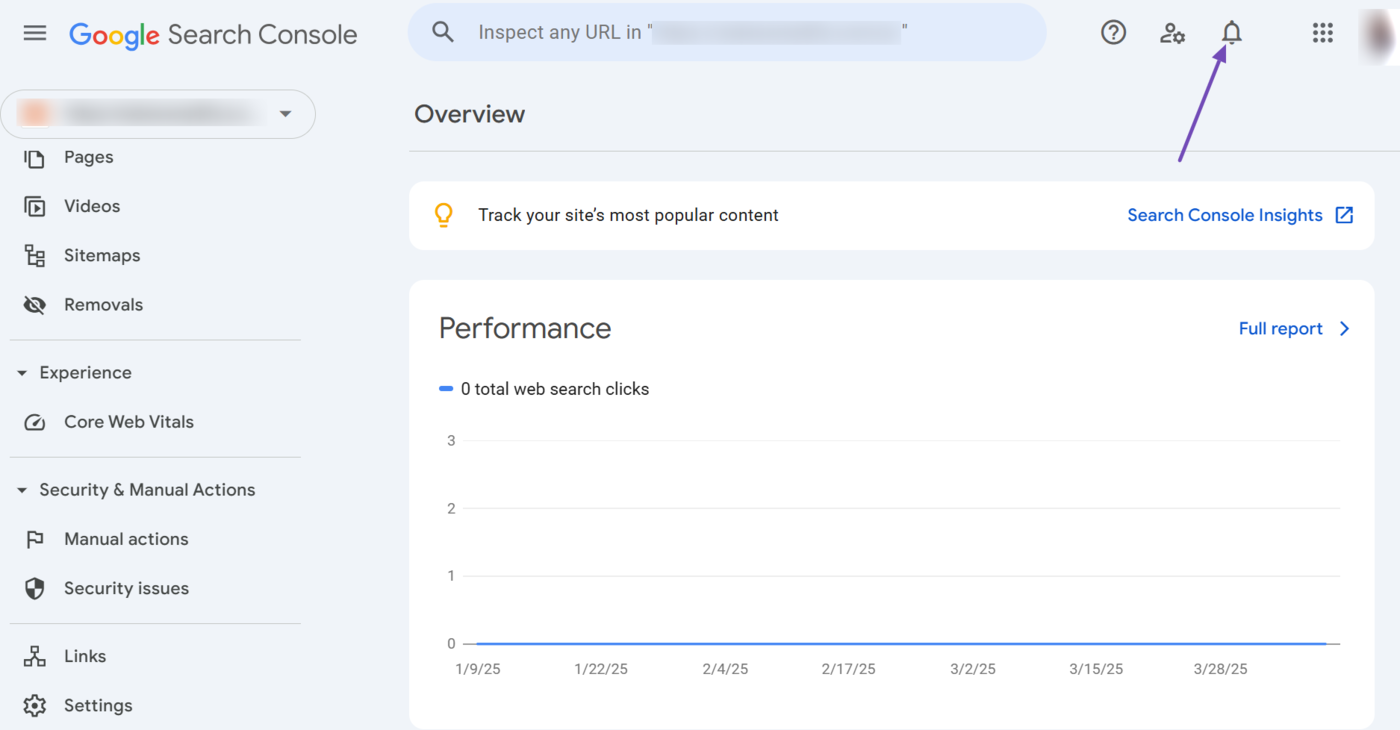
Task: Open the hamburger main menu
Action: click(35, 33)
